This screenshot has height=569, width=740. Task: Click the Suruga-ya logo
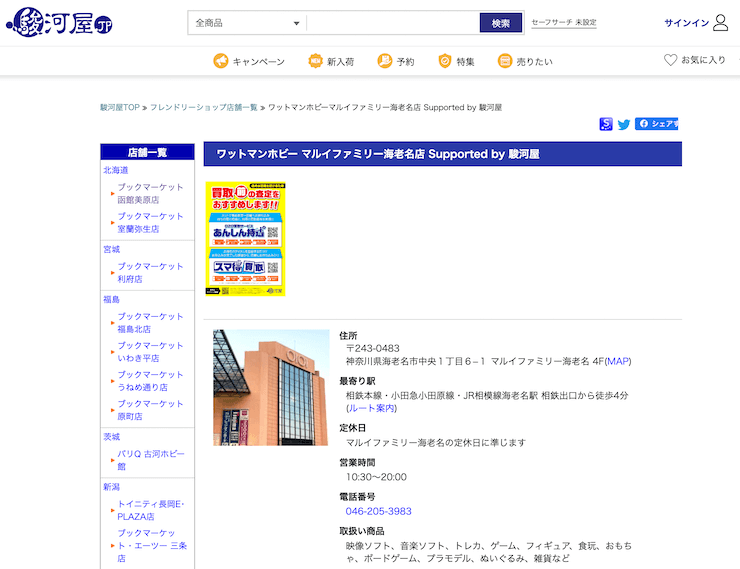coord(59,22)
